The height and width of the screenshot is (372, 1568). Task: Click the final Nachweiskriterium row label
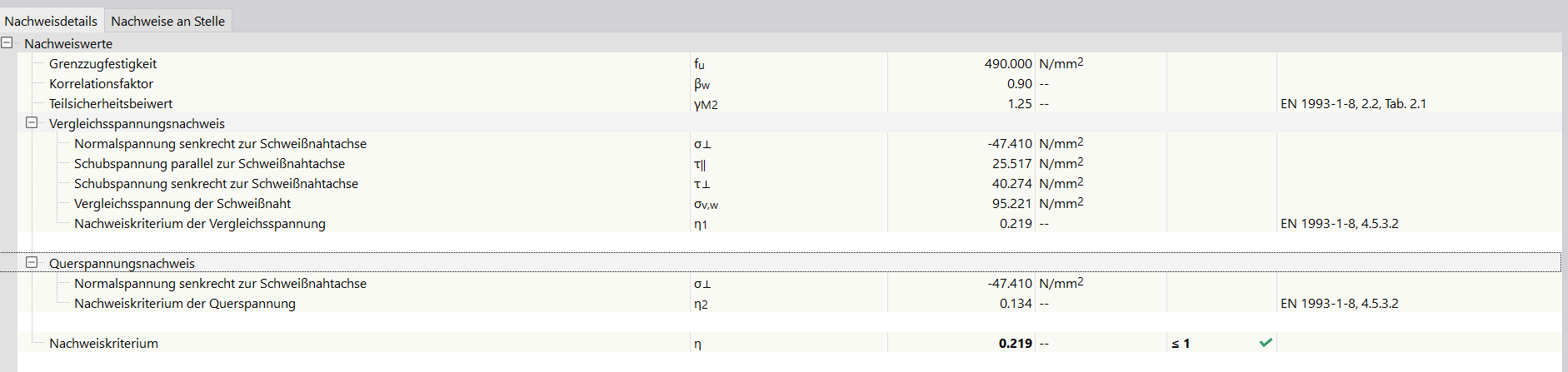[103, 344]
